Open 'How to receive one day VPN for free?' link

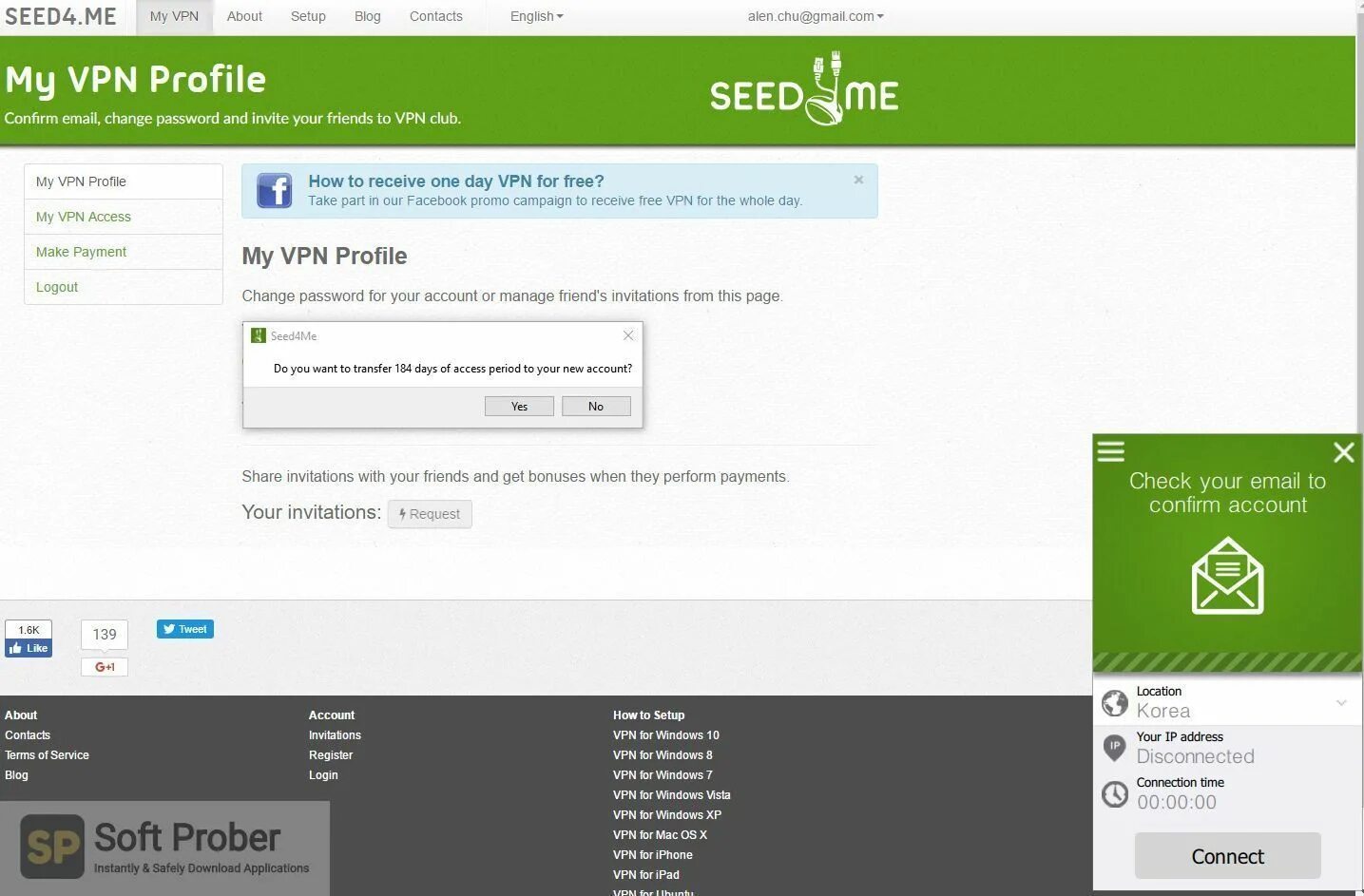pos(456,181)
